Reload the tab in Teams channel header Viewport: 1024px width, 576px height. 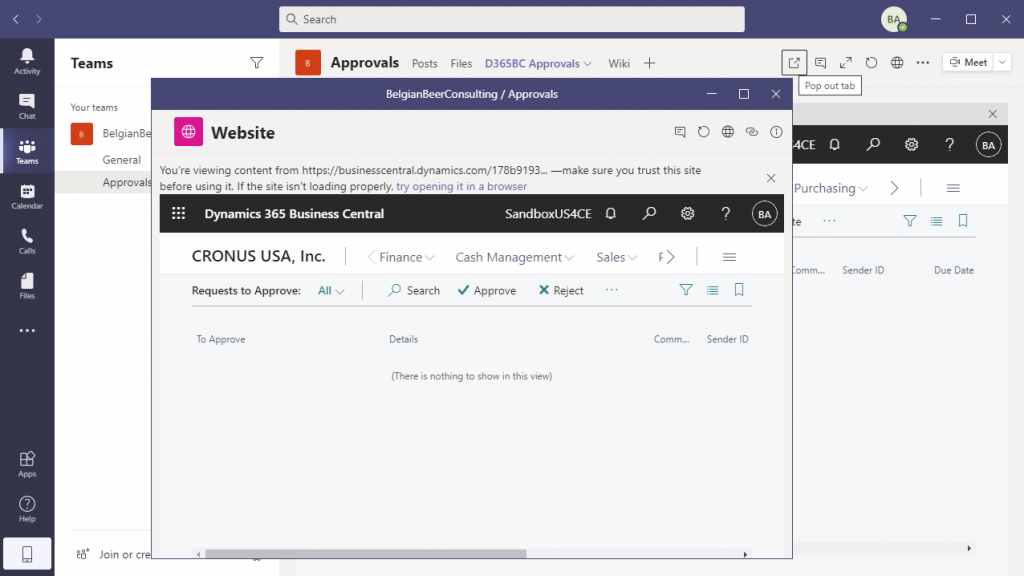pyautogui.click(x=871, y=63)
